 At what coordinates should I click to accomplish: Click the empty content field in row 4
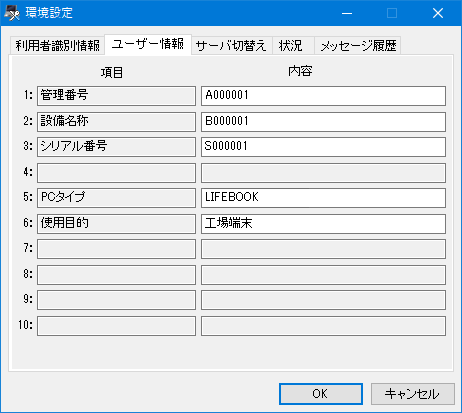(323, 173)
